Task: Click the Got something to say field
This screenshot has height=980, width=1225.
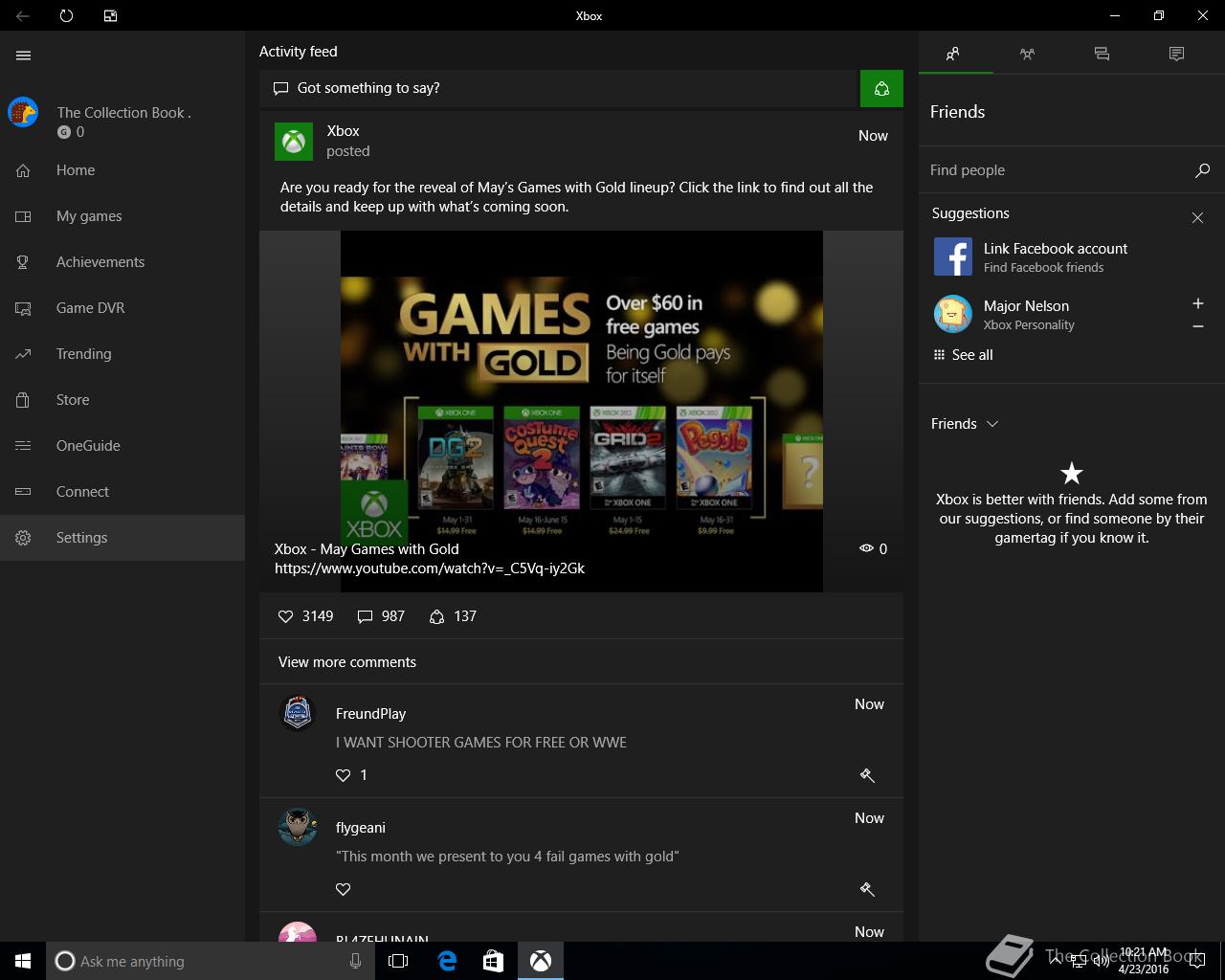Action: tap(558, 88)
